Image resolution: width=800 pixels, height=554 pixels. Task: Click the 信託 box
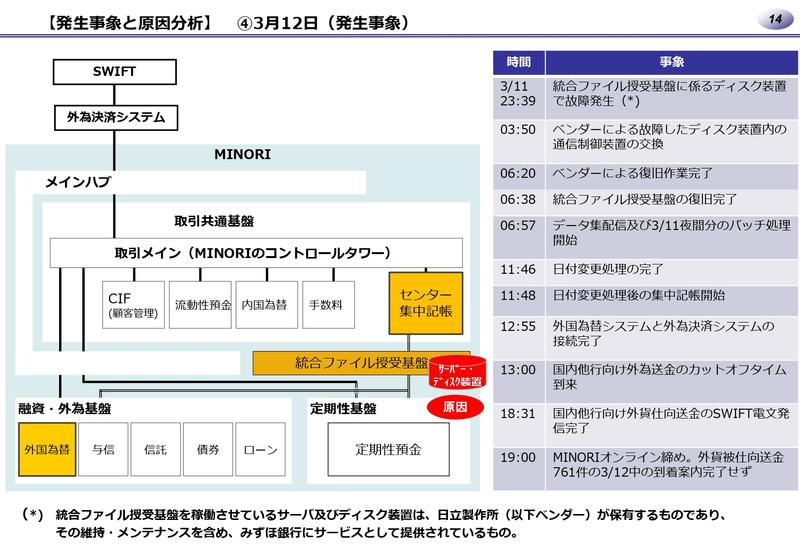(156, 449)
